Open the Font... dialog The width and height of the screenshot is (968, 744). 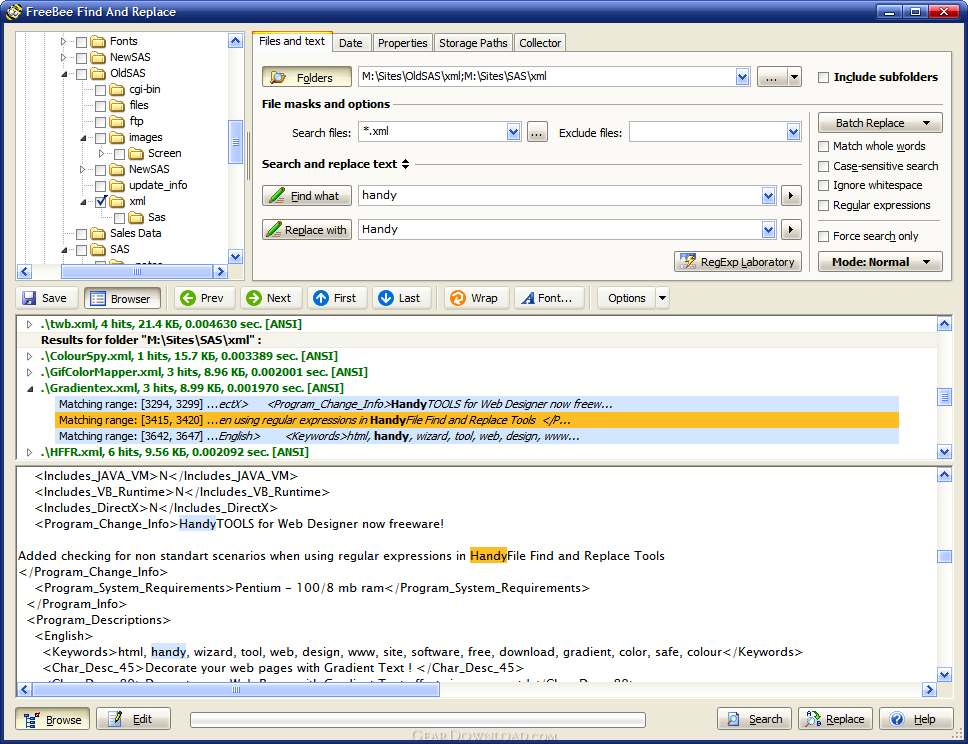pos(549,298)
